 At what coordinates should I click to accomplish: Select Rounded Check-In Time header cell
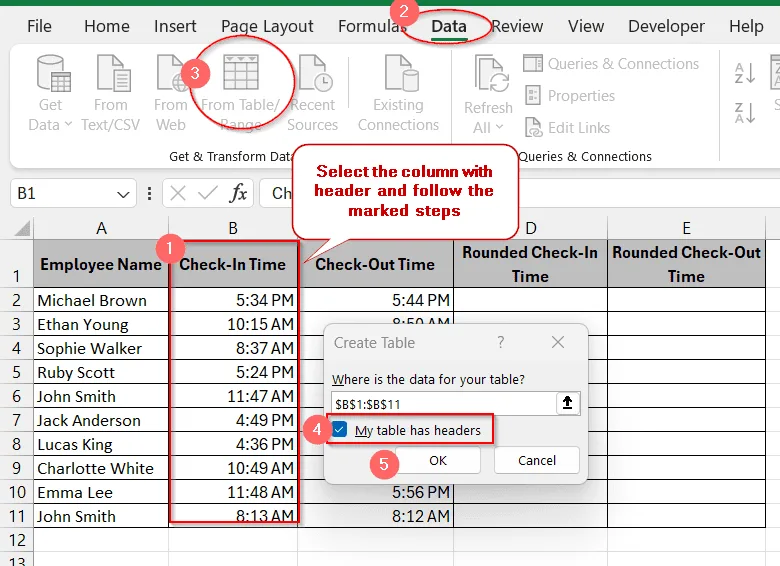coord(530,264)
